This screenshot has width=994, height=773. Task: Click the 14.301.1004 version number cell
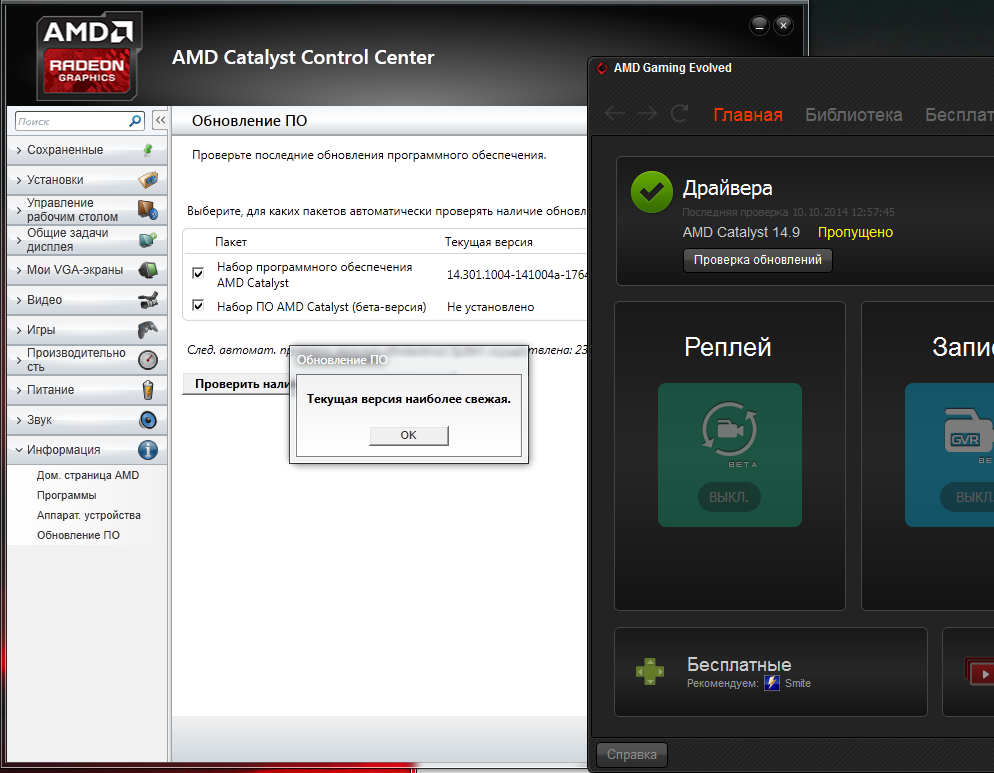click(x=517, y=275)
